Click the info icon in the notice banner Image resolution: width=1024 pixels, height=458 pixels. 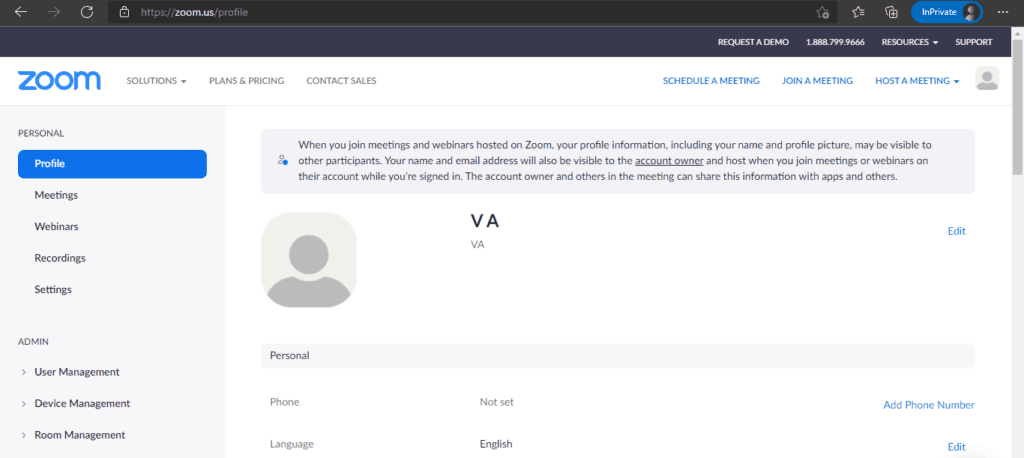(282, 159)
